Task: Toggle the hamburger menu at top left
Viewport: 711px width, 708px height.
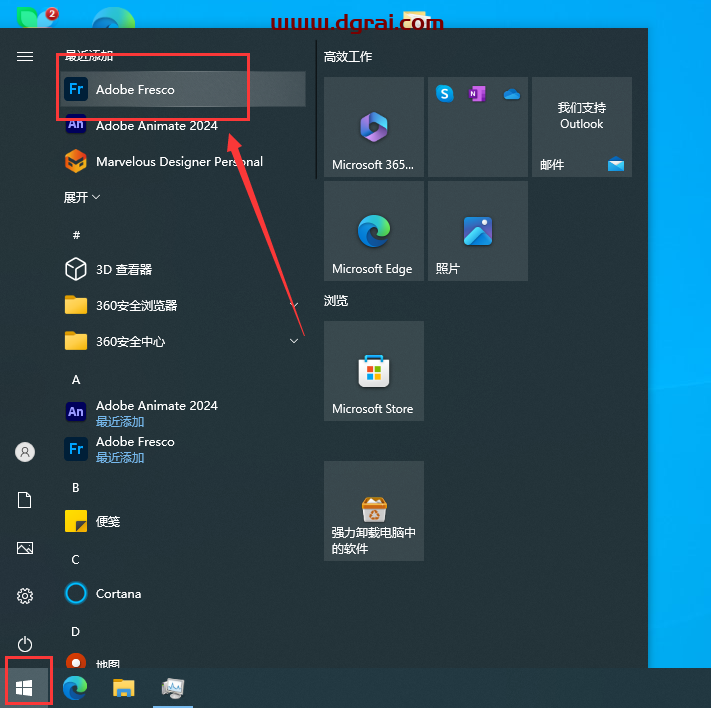Action: (x=25, y=56)
